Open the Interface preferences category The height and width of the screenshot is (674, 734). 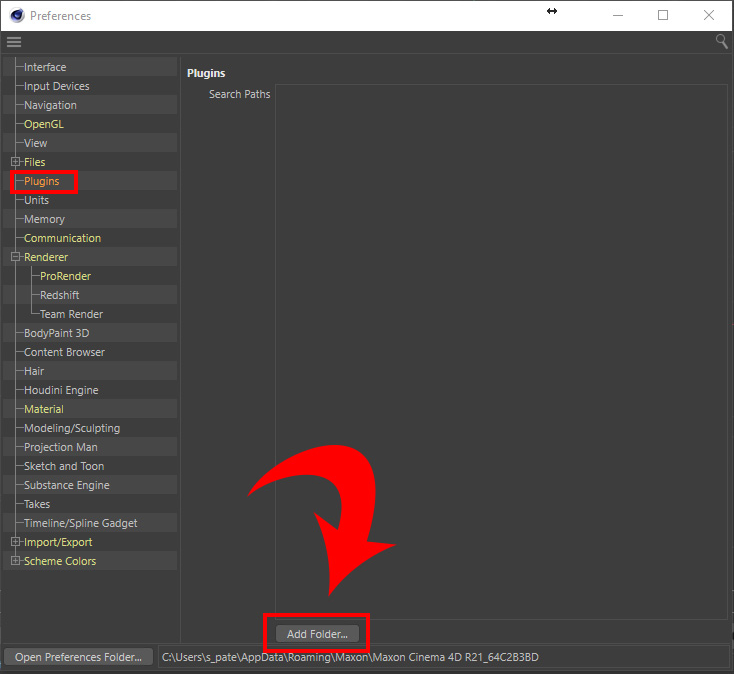click(45, 67)
